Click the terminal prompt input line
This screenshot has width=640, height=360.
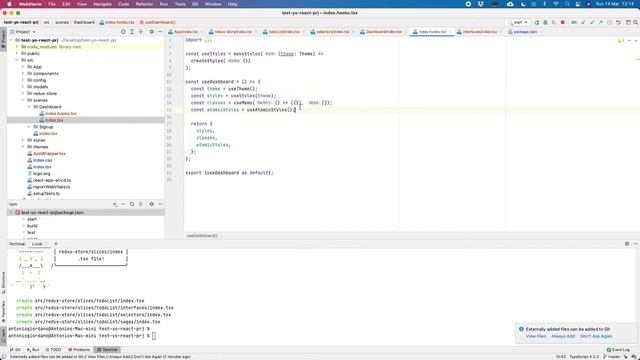(82, 336)
